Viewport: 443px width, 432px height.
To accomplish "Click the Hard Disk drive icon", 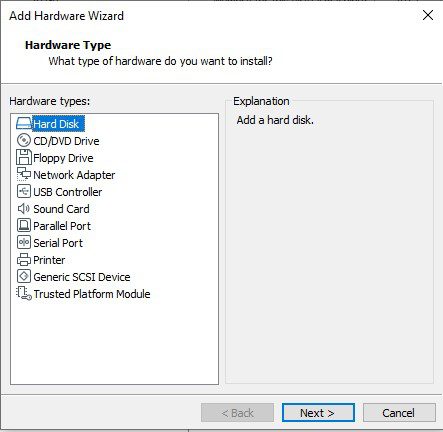I will click(x=24, y=124).
